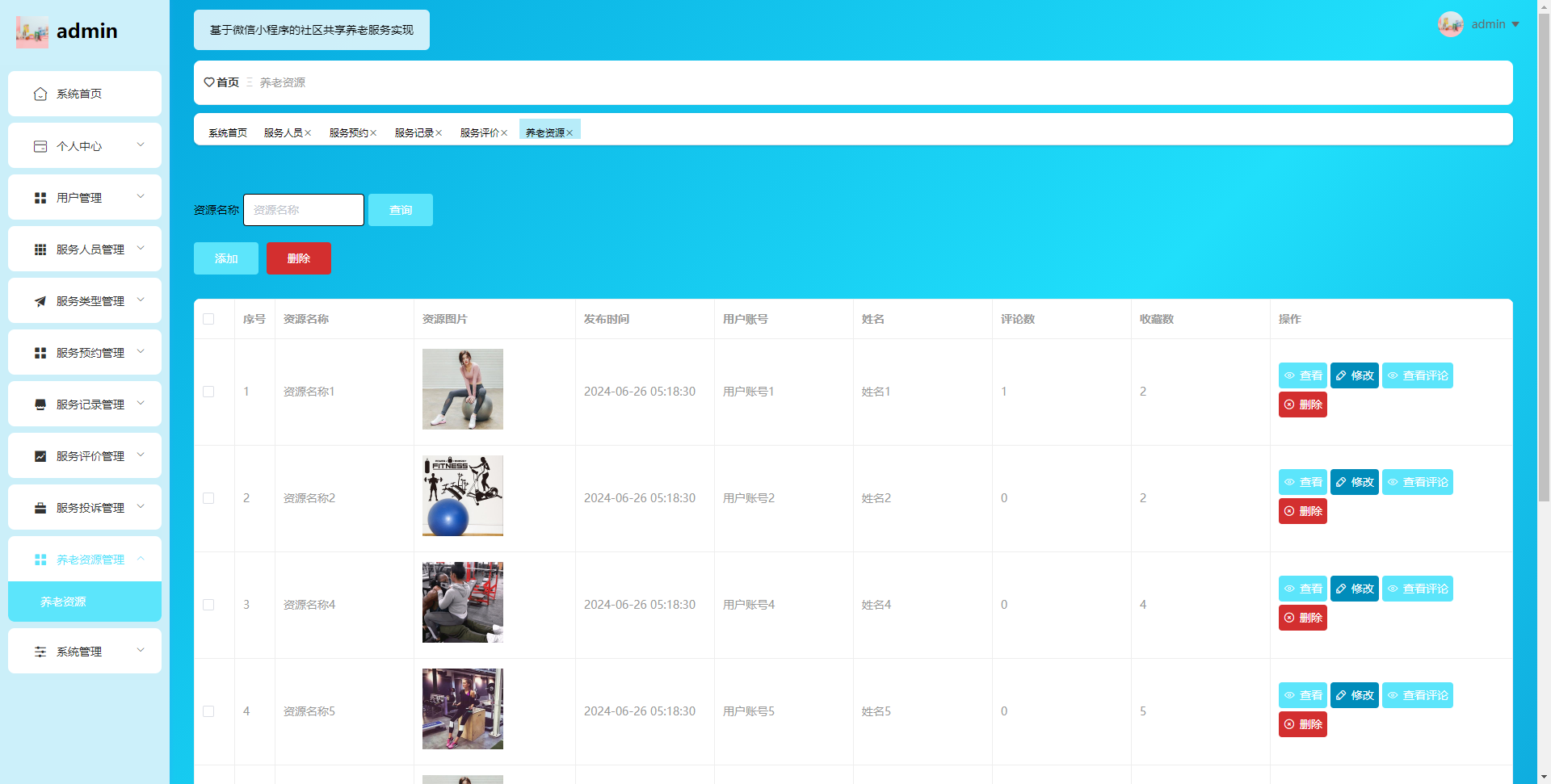Expand the 服务类型管理 menu chevron
The height and width of the screenshot is (784, 1551).
pyautogui.click(x=141, y=300)
